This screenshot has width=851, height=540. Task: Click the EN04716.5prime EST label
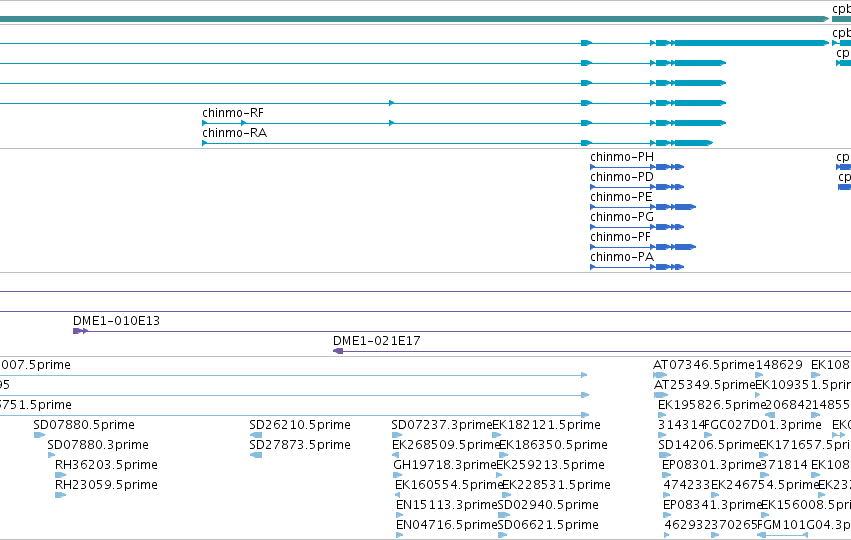point(447,525)
